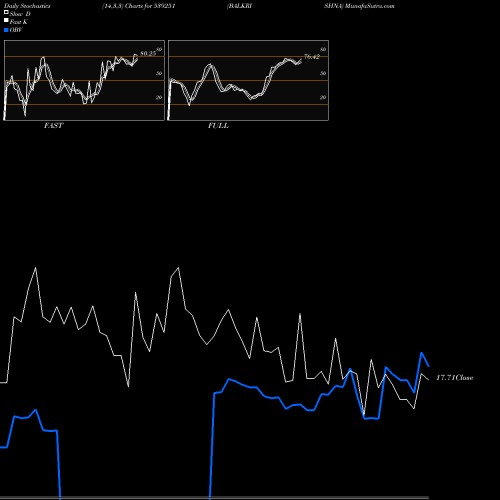
Task: Click the '(BALKRI' ticker name text
Action: pyautogui.click(x=239, y=6)
